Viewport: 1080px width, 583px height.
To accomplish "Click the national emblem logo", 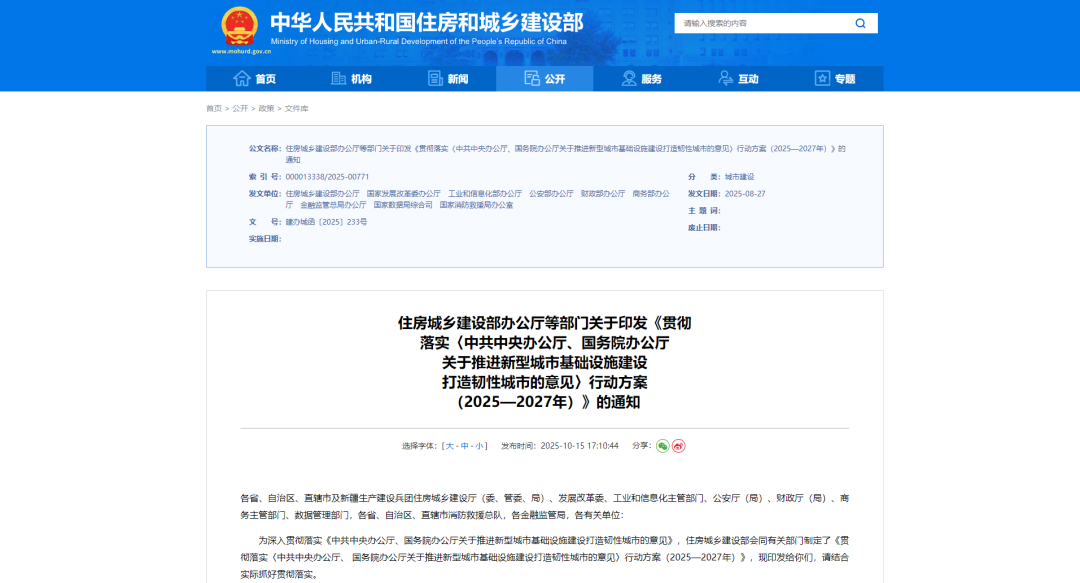I will (238, 25).
